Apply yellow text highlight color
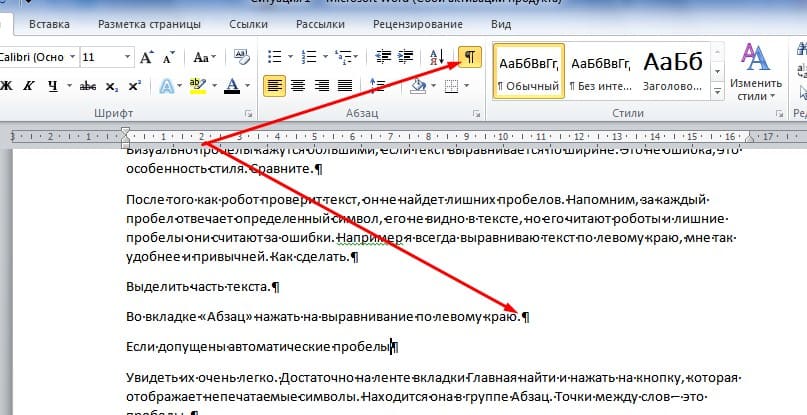The width and height of the screenshot is (807, 415). click(198, 86)
